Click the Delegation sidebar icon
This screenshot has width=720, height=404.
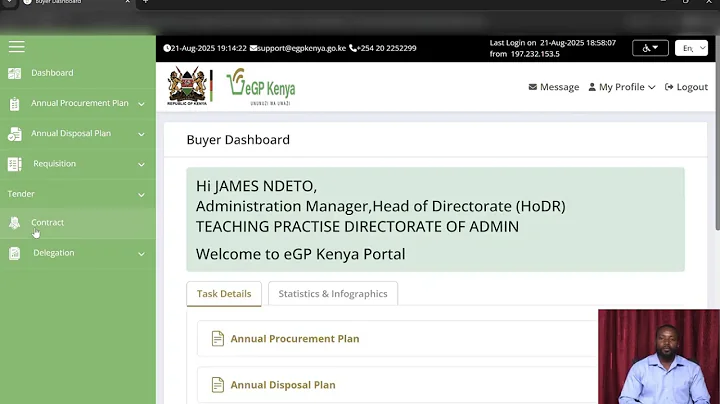click(x=14, y=253)
